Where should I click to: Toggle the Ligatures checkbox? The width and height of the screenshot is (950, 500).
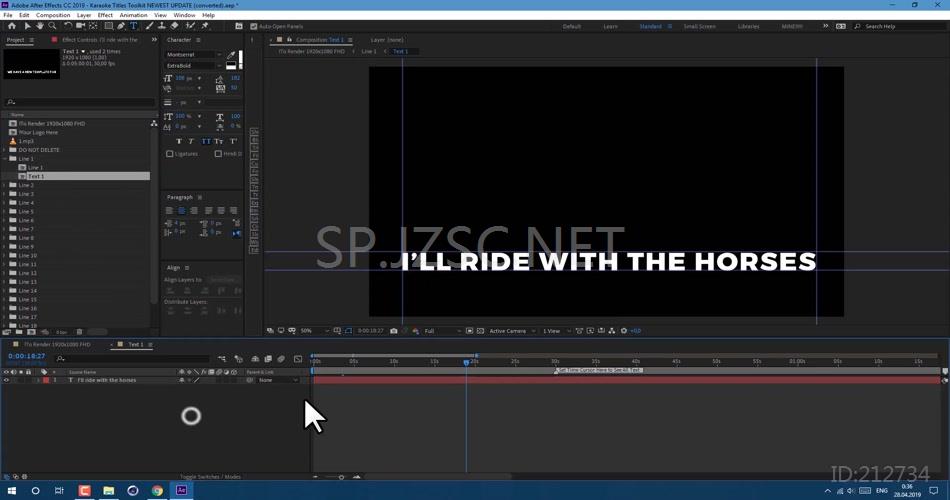click(x=170, y=154)
